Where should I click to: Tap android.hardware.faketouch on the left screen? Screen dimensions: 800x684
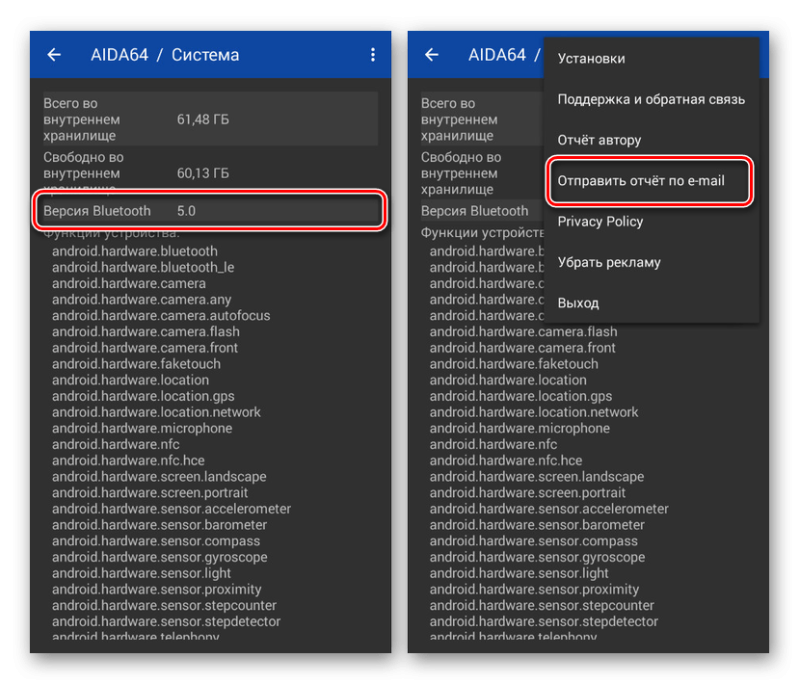point(136,364)
